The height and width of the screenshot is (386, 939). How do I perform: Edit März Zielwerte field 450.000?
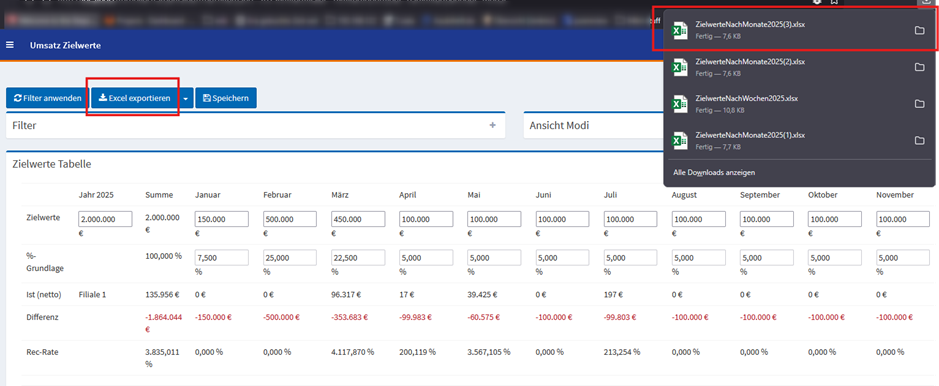pyautogui.click(x=358, y=219)
